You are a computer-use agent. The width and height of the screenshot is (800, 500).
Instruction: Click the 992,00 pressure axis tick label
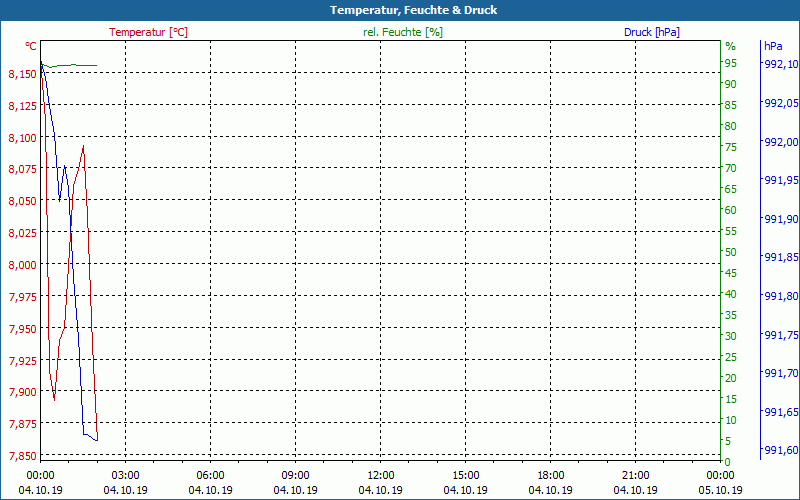(x=780, y=142)
